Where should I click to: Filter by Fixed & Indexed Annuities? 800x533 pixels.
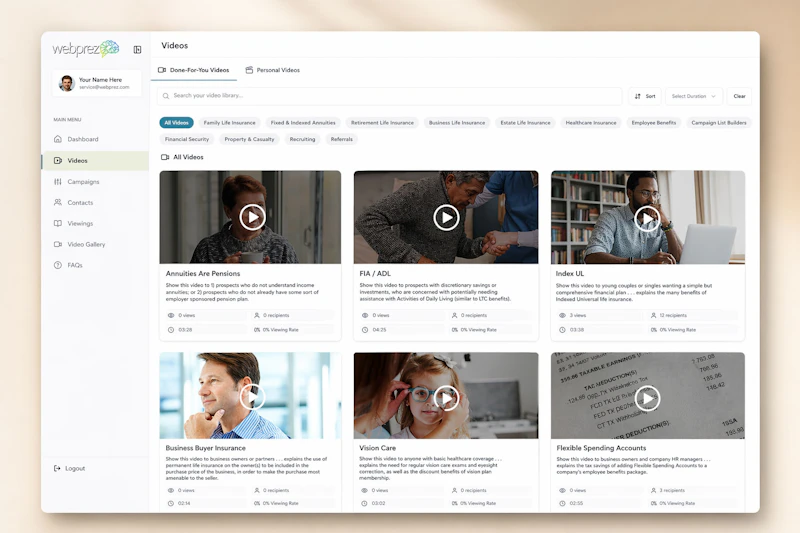[x=303, y=123]
